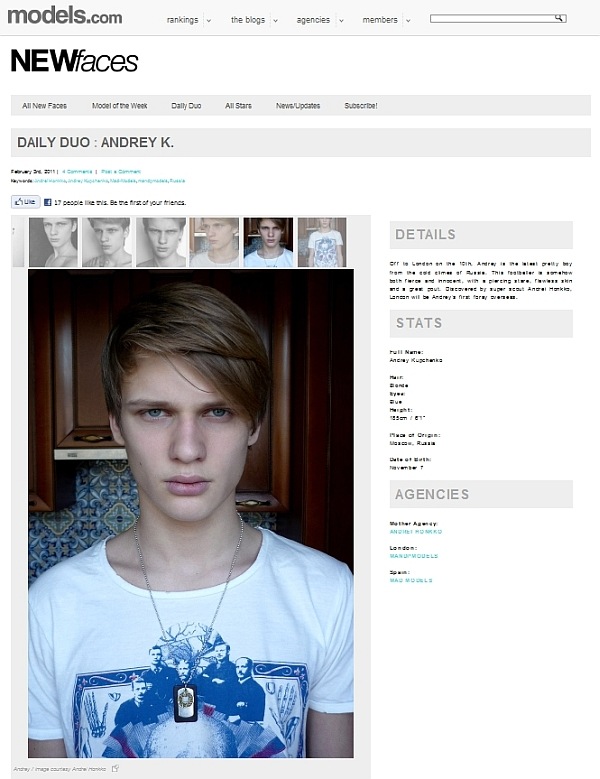
Task: Open the All Stars section
Action: click(238, 106)
